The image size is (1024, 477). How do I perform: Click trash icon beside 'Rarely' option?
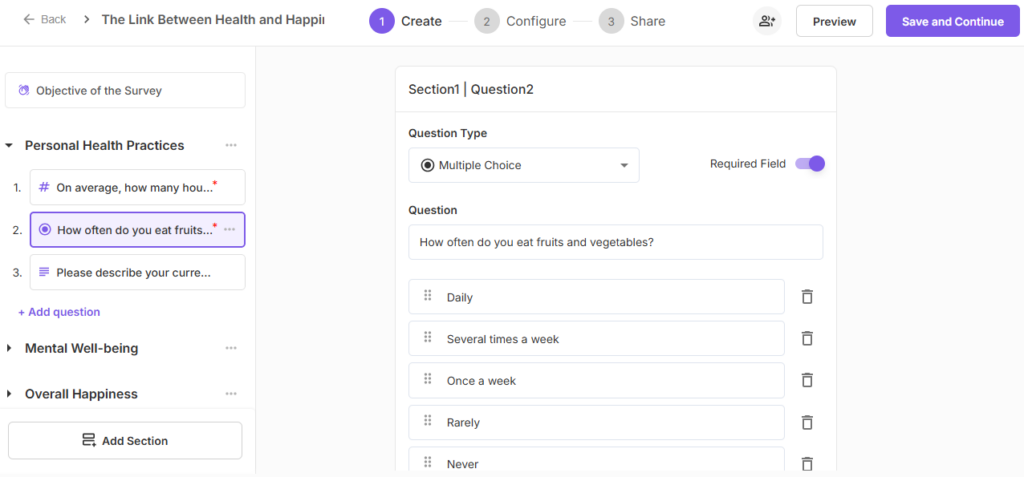[807, 423]
